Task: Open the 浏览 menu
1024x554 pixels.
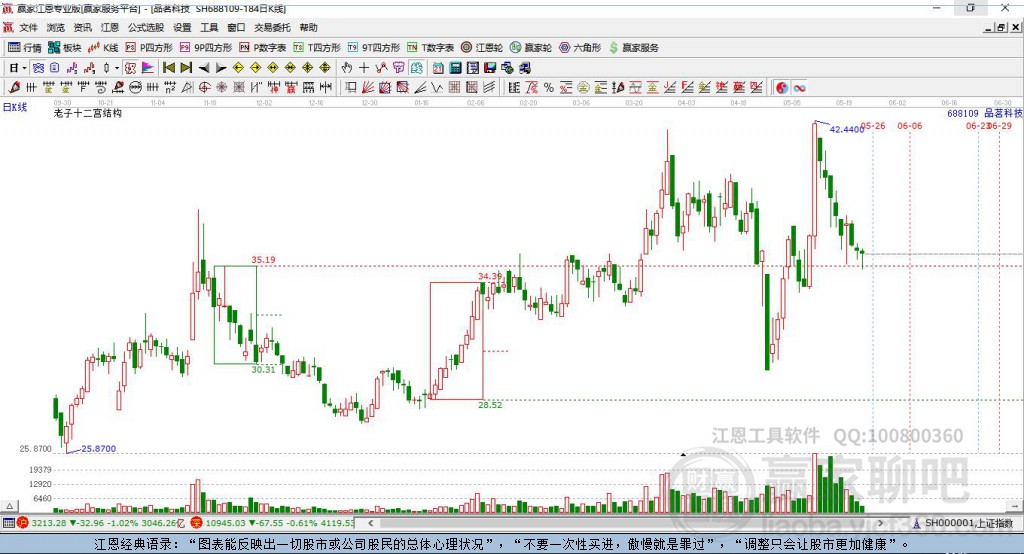Action: [56, 27]
